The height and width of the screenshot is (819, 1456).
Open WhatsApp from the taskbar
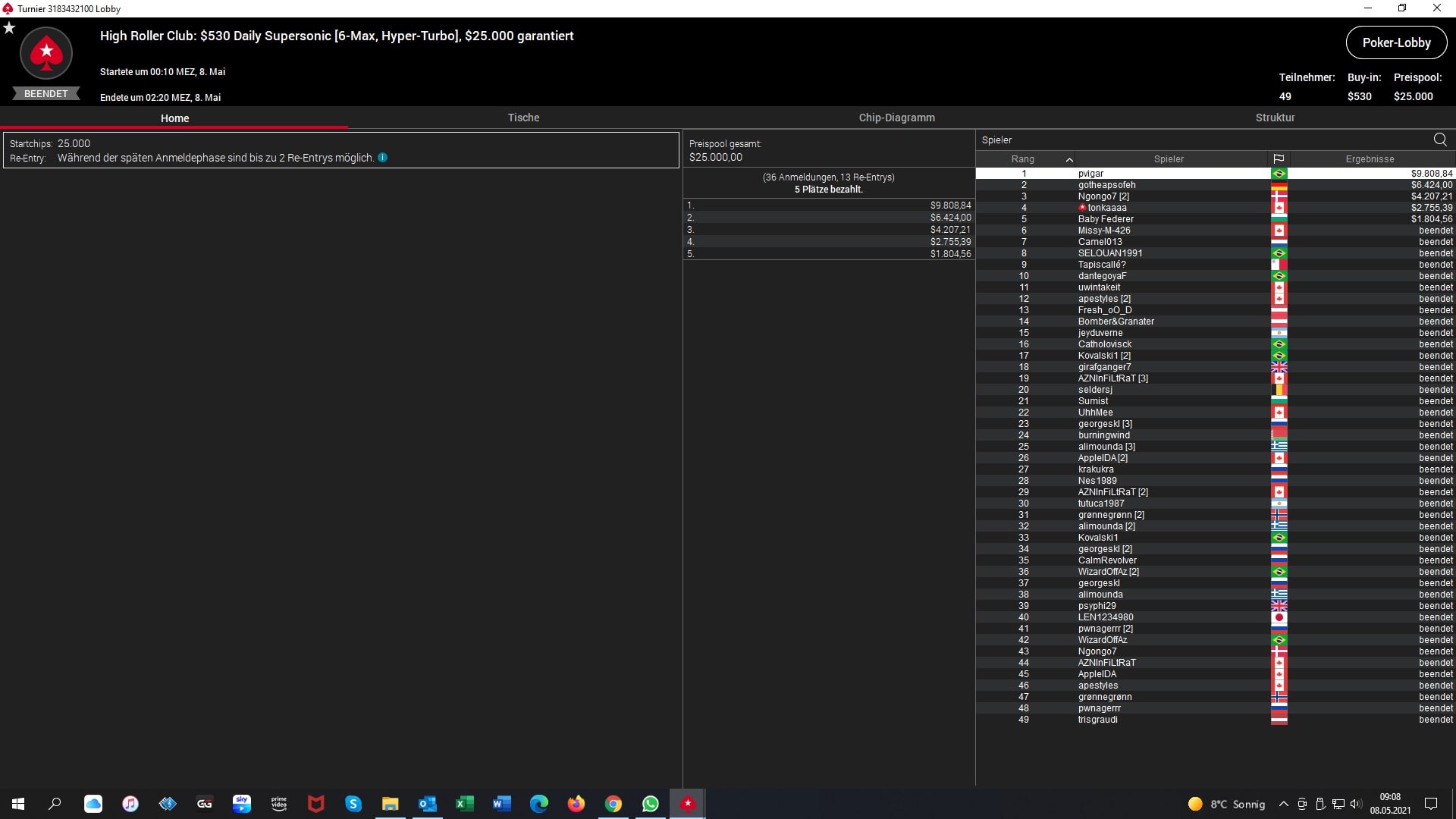click(x=650, y=804)
